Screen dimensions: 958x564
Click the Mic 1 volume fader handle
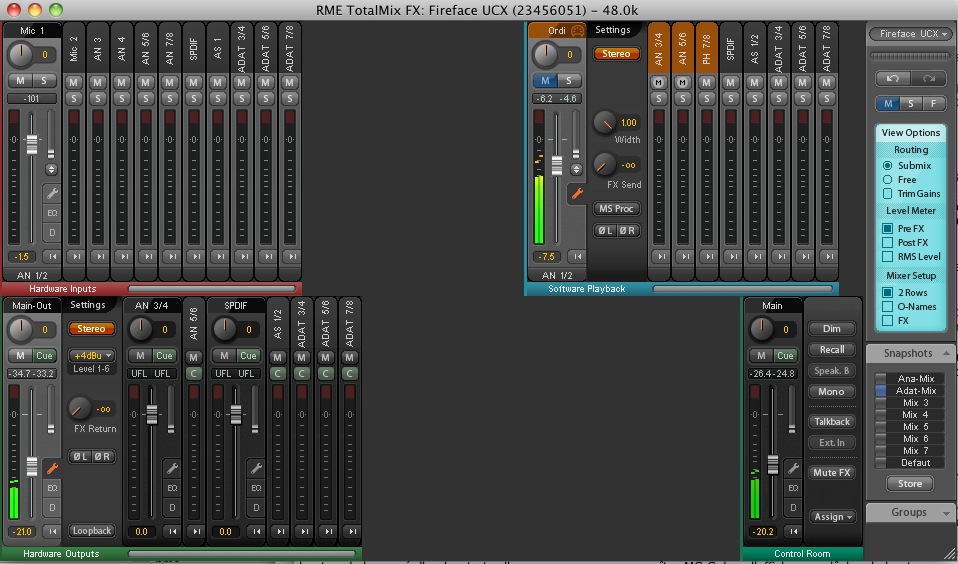click(x=32, y=144)
